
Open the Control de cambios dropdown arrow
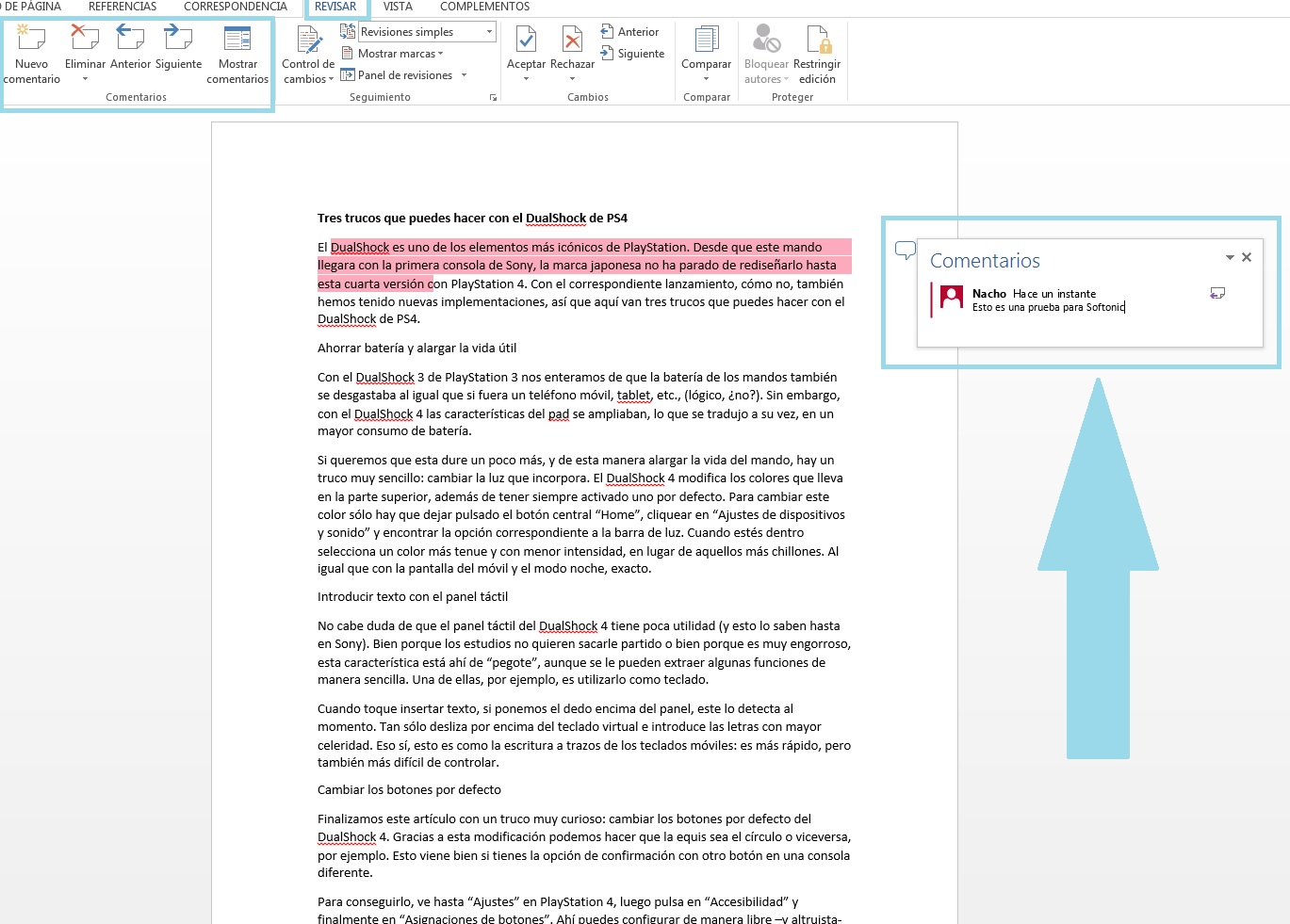click(331, 80)
